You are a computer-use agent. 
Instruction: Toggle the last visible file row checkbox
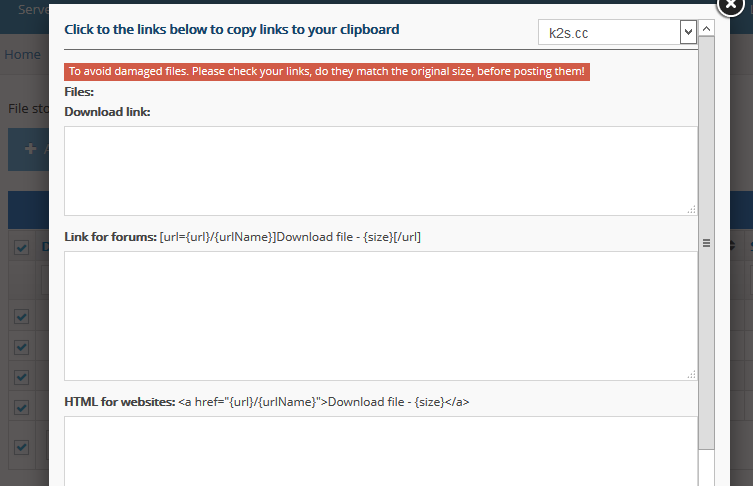click(x=22, y=447)
